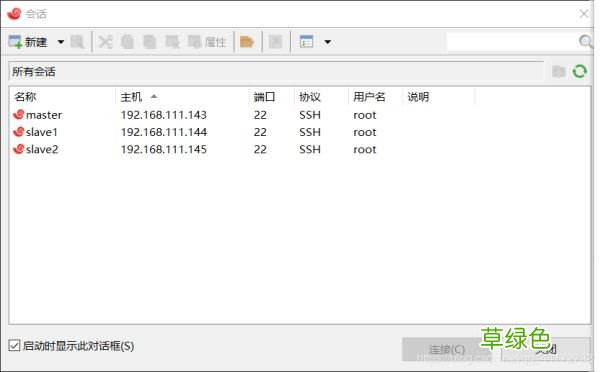Sort by 名称 column header
This screenshot has height=372, width=600.
[x=62, y=97]
